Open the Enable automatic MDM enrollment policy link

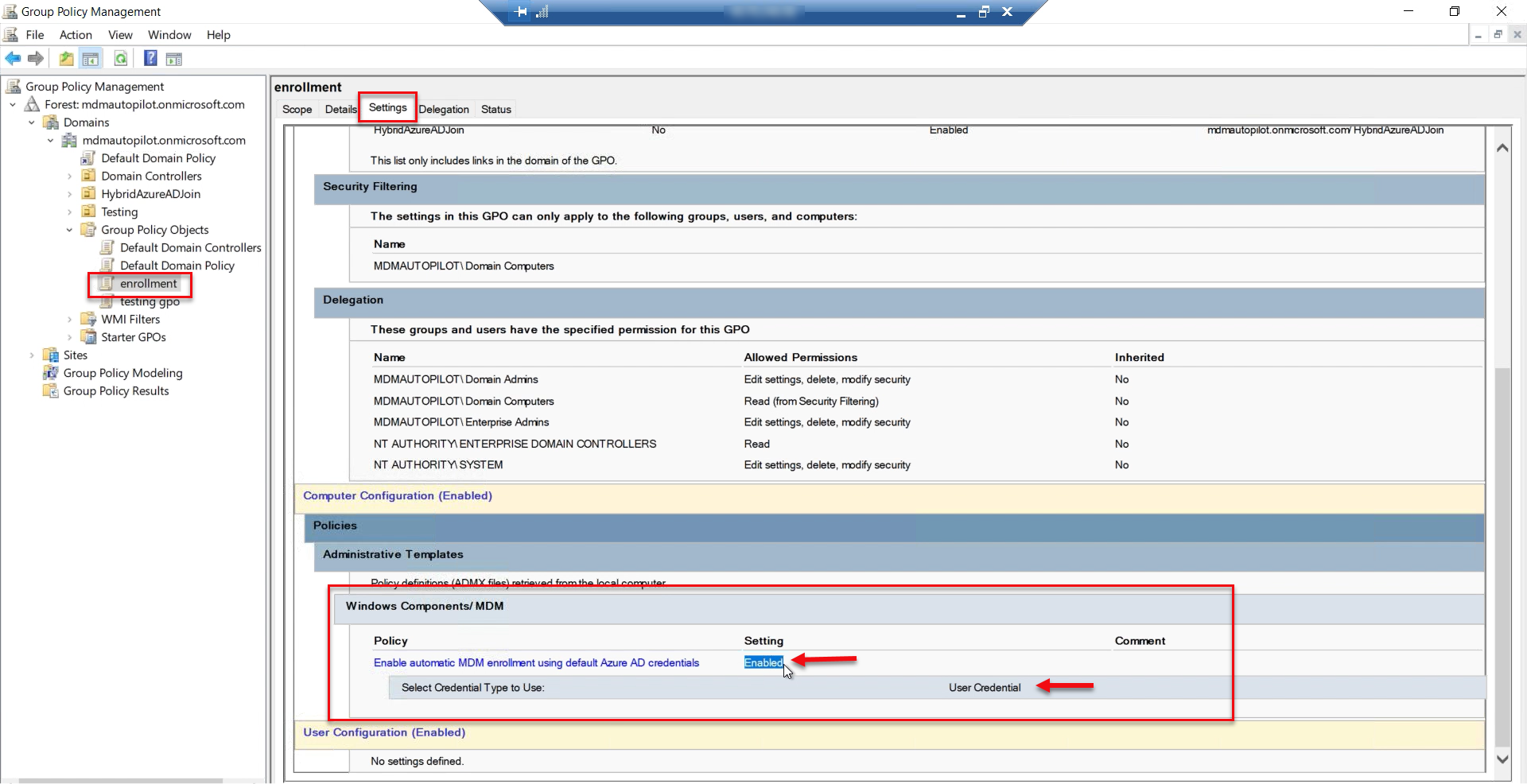536,662
